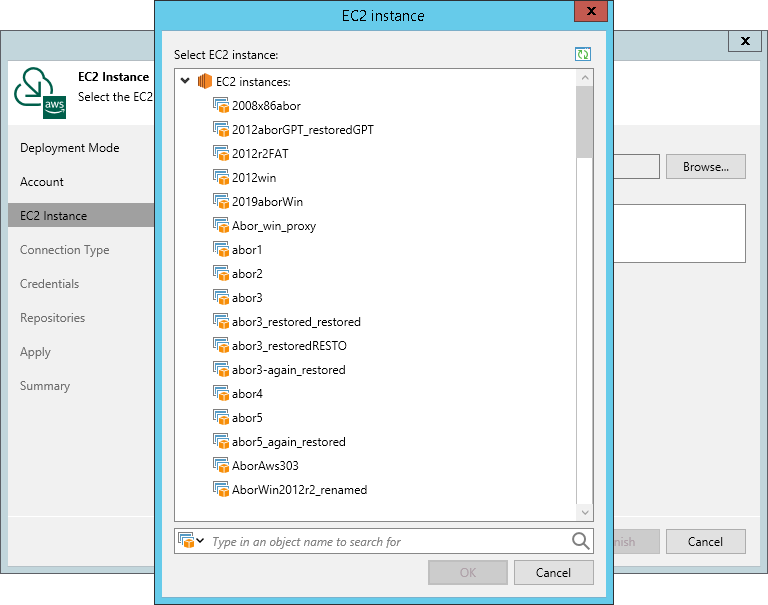Viewport: 768px width, 605px height.
Task: Click the orange EC2 instances root icon
Action: pos(204,81)
